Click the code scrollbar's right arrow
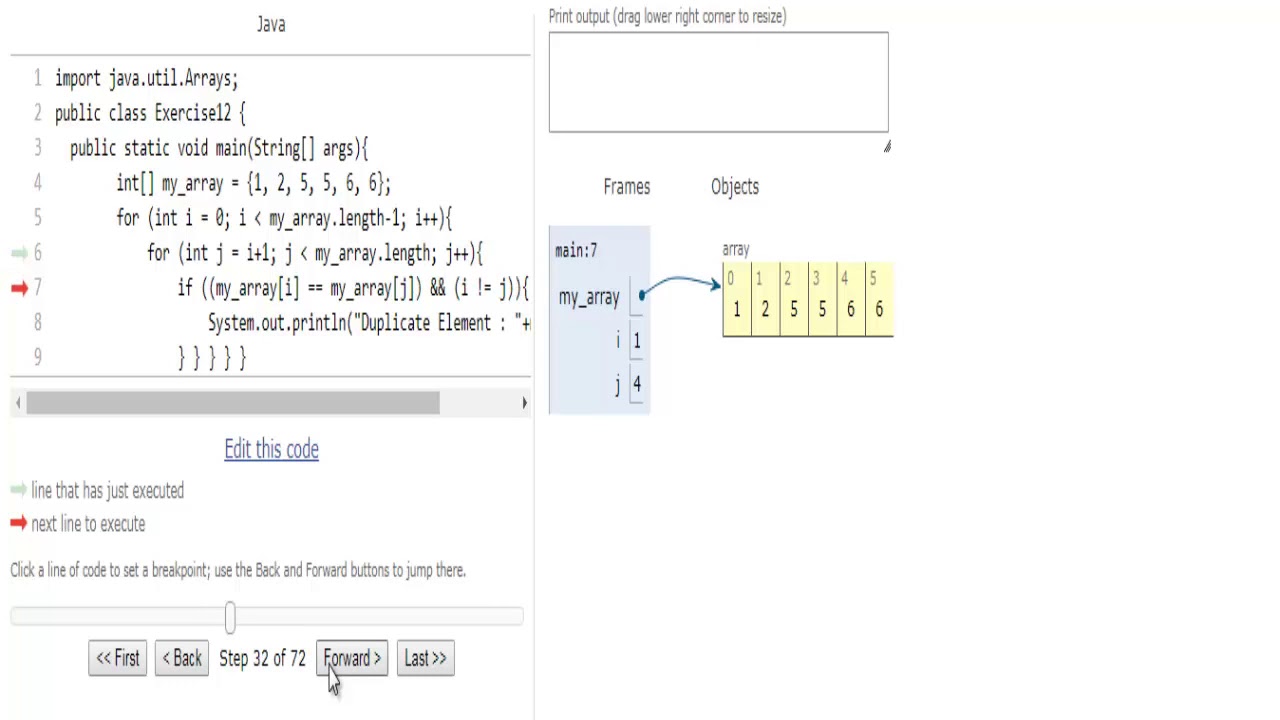 [x=524, y=402]
